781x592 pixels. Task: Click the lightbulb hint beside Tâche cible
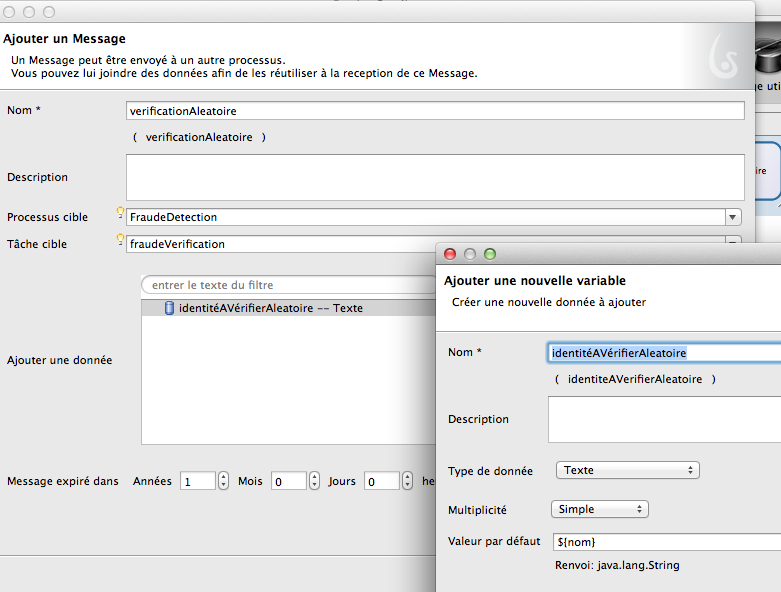point(121,238)
